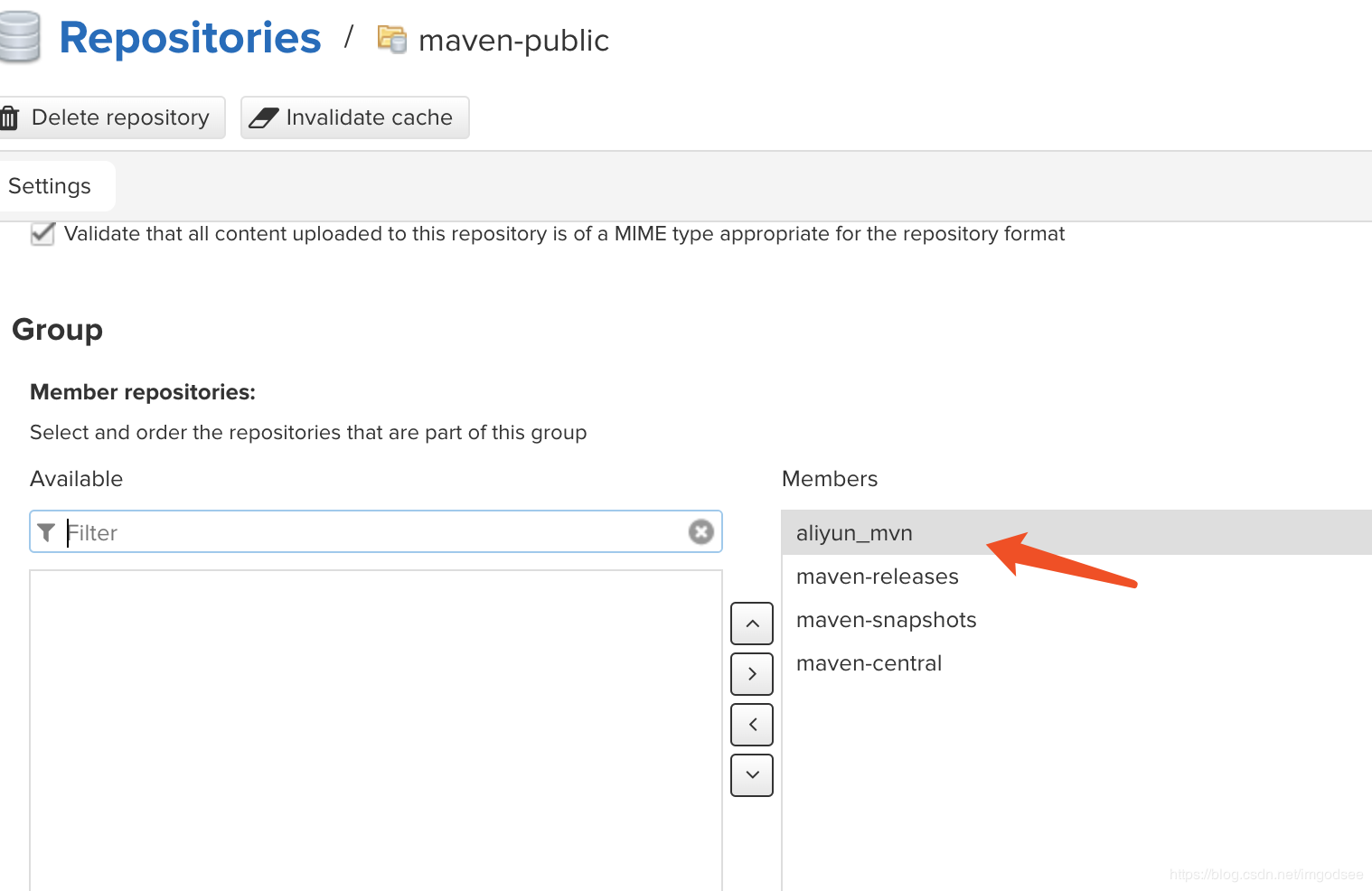Select maven-releases in the Members list
This screenshot has height=891, width=1372.
pyautogui.click(x=1076, y=577)
